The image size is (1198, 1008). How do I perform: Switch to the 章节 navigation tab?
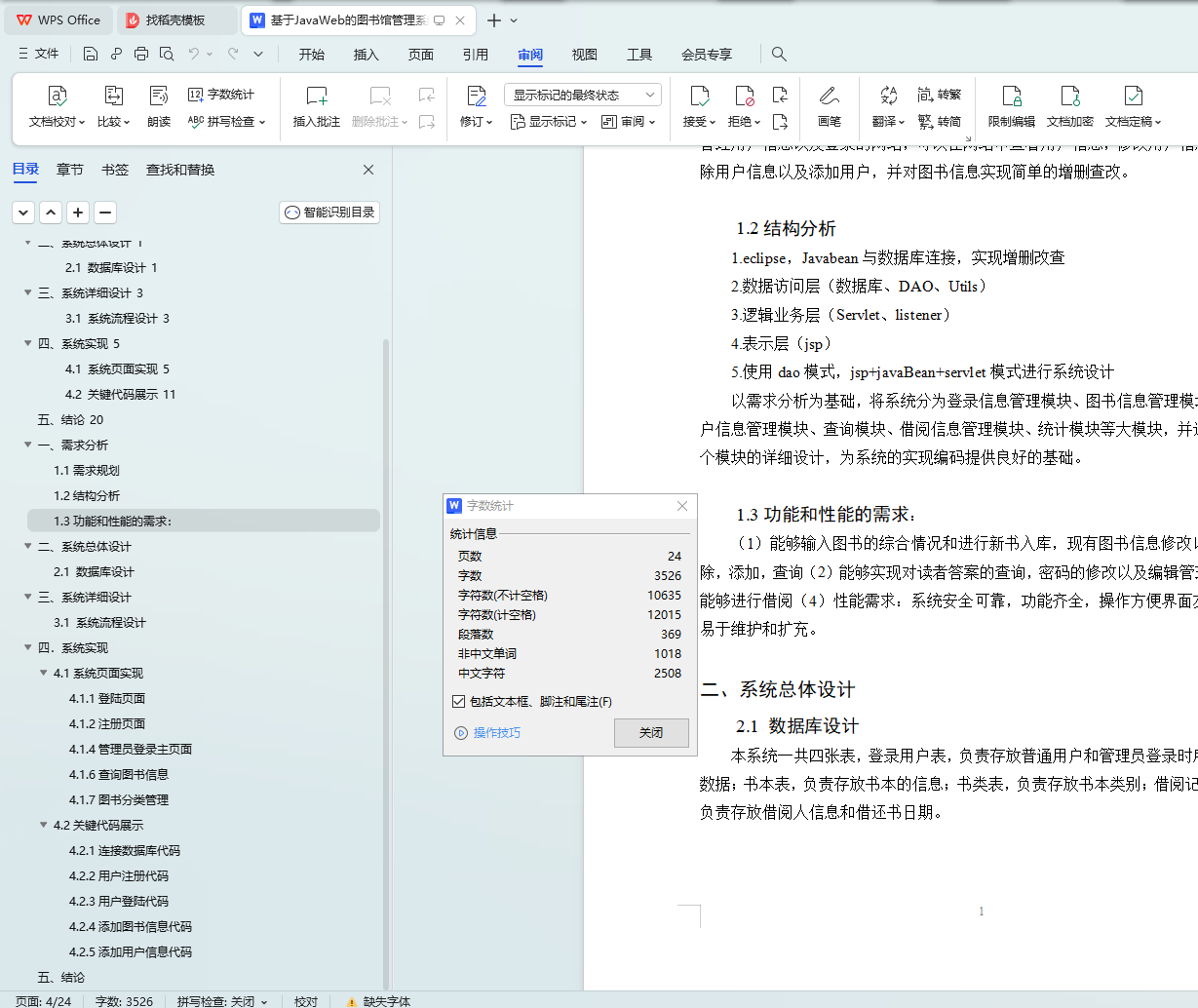tap(70, 170)
